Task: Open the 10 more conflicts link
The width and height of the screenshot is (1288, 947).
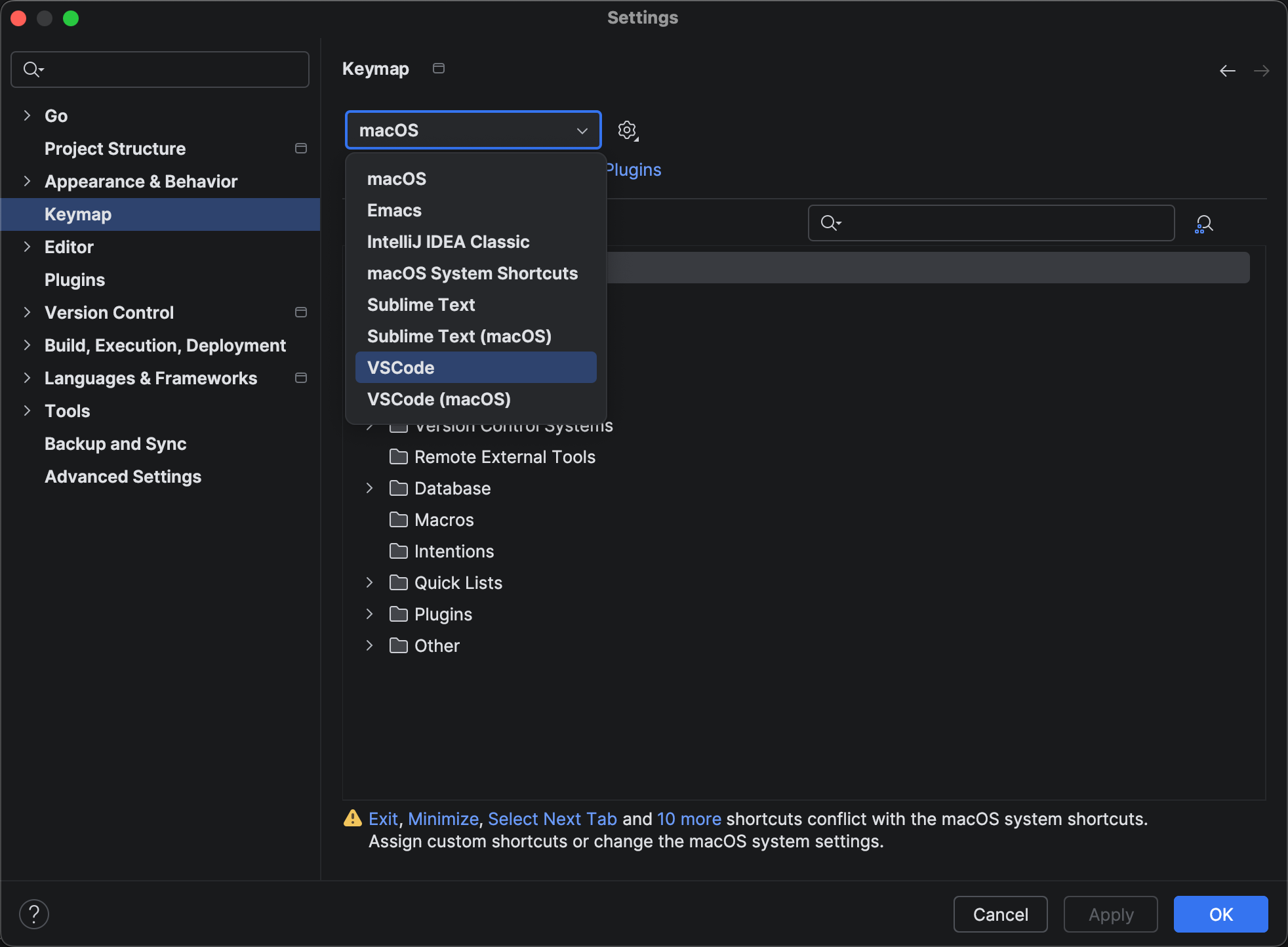Action: 688,818
